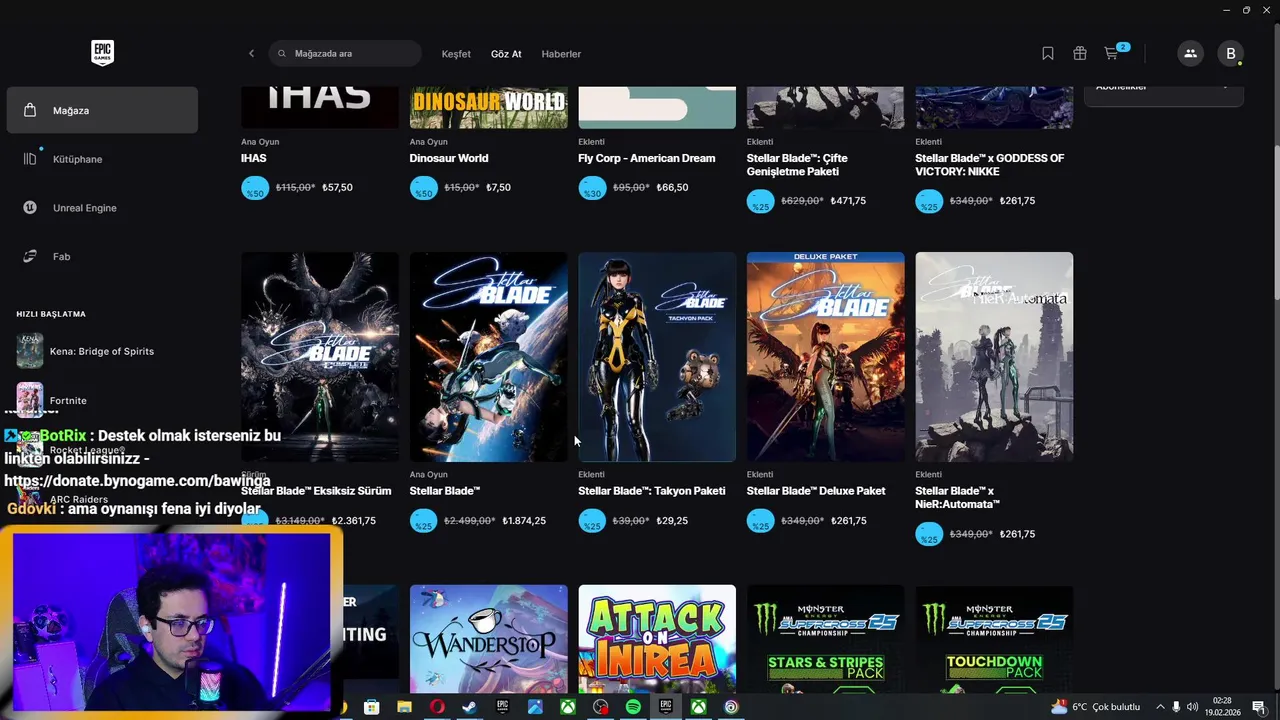This screenshot has height=720, width=1280.
Task: Open the IHAS game title link
Action: click(x=253, y=158)
